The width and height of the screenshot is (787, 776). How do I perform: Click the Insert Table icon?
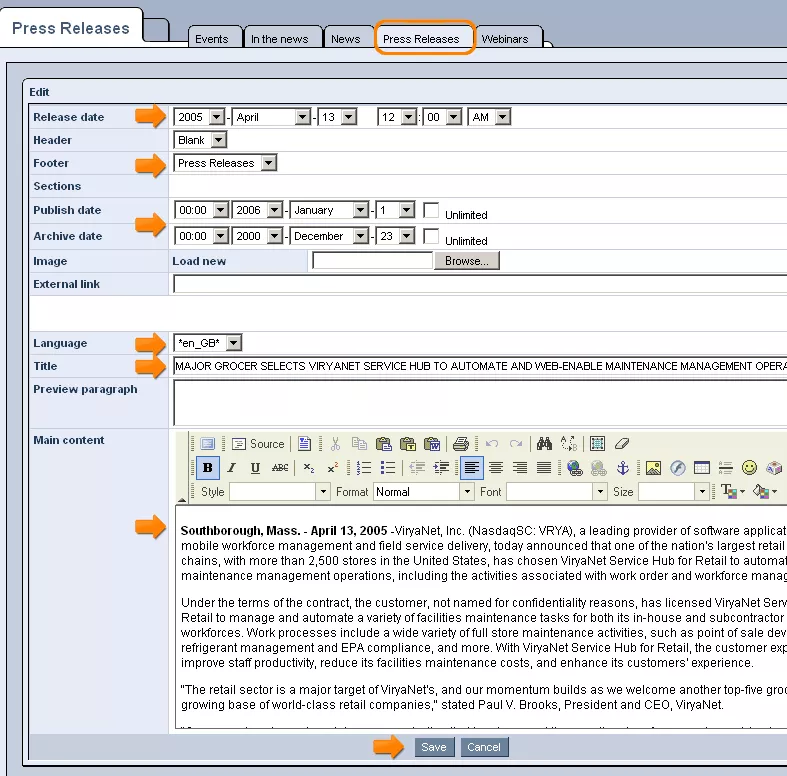point(702,468)
